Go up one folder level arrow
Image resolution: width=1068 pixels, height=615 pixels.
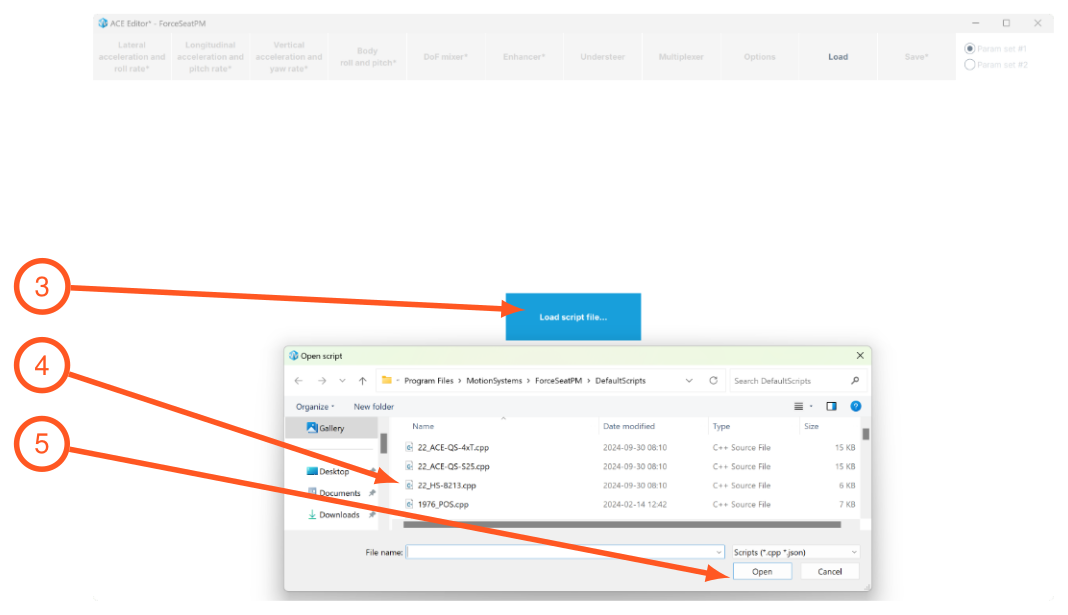(362, 381)
